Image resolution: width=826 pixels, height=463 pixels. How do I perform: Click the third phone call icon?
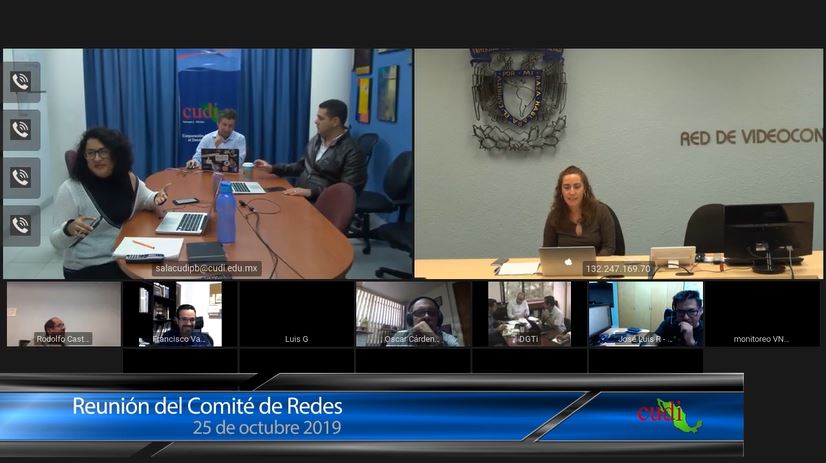click(21, 178)
